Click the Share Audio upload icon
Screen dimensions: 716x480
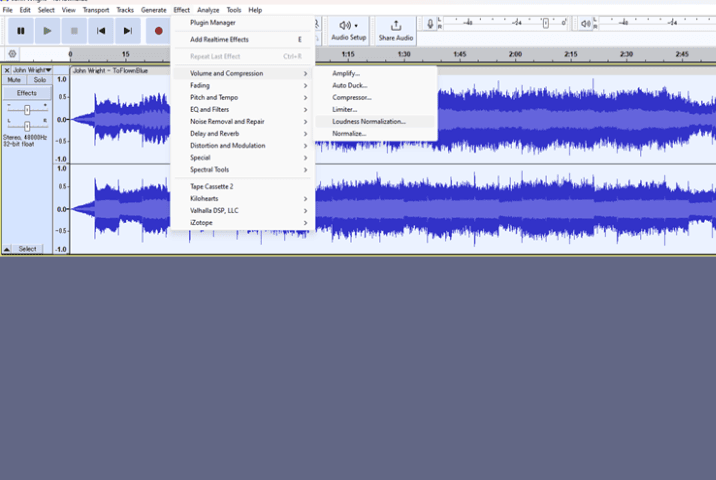click(x=396, y=26)
